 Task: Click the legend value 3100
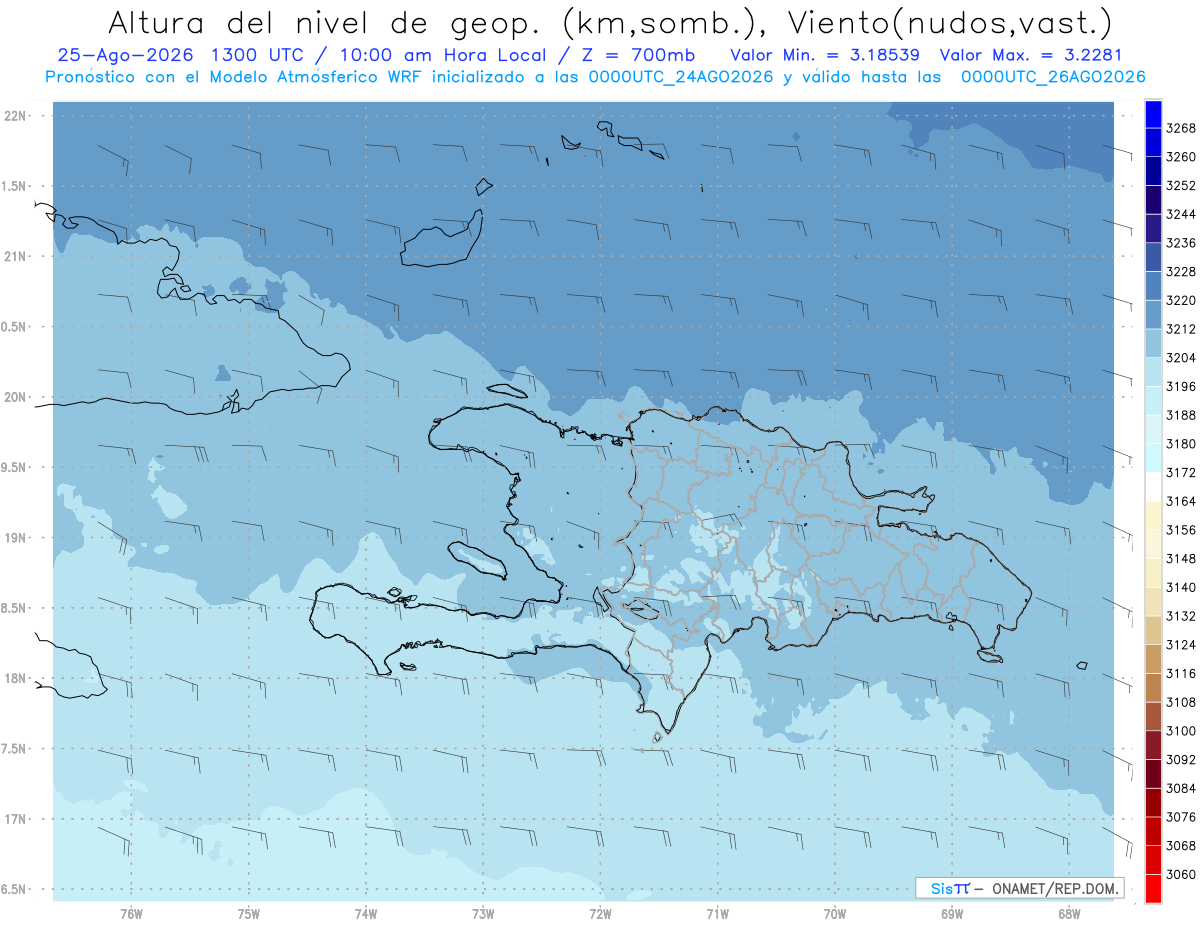click(x=1181, y=731)
